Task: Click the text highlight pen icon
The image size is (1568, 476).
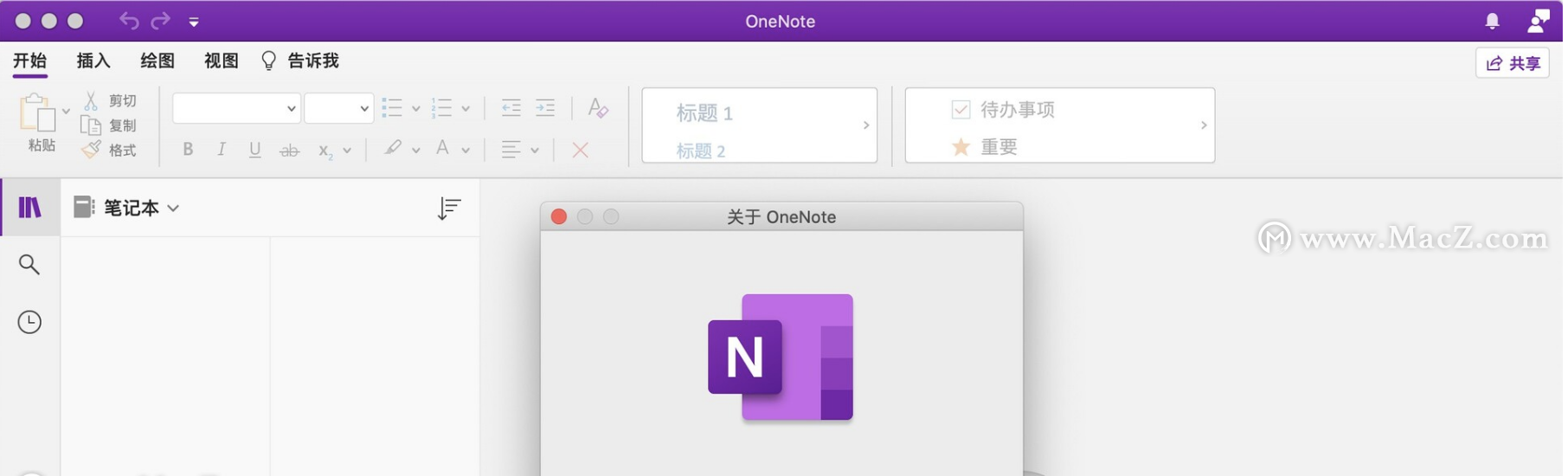Action: 393,148
